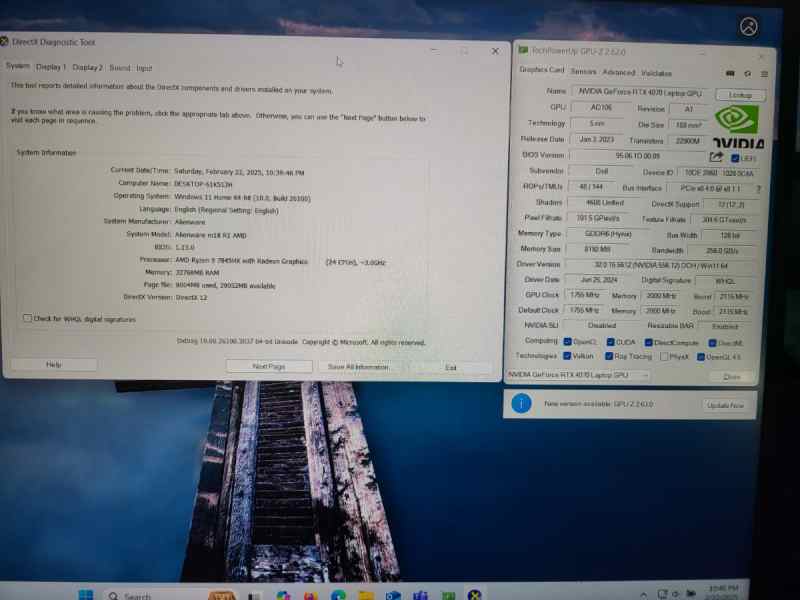Click the BIOS Version field in GPU-Z
800x600 pixels.
637,156
